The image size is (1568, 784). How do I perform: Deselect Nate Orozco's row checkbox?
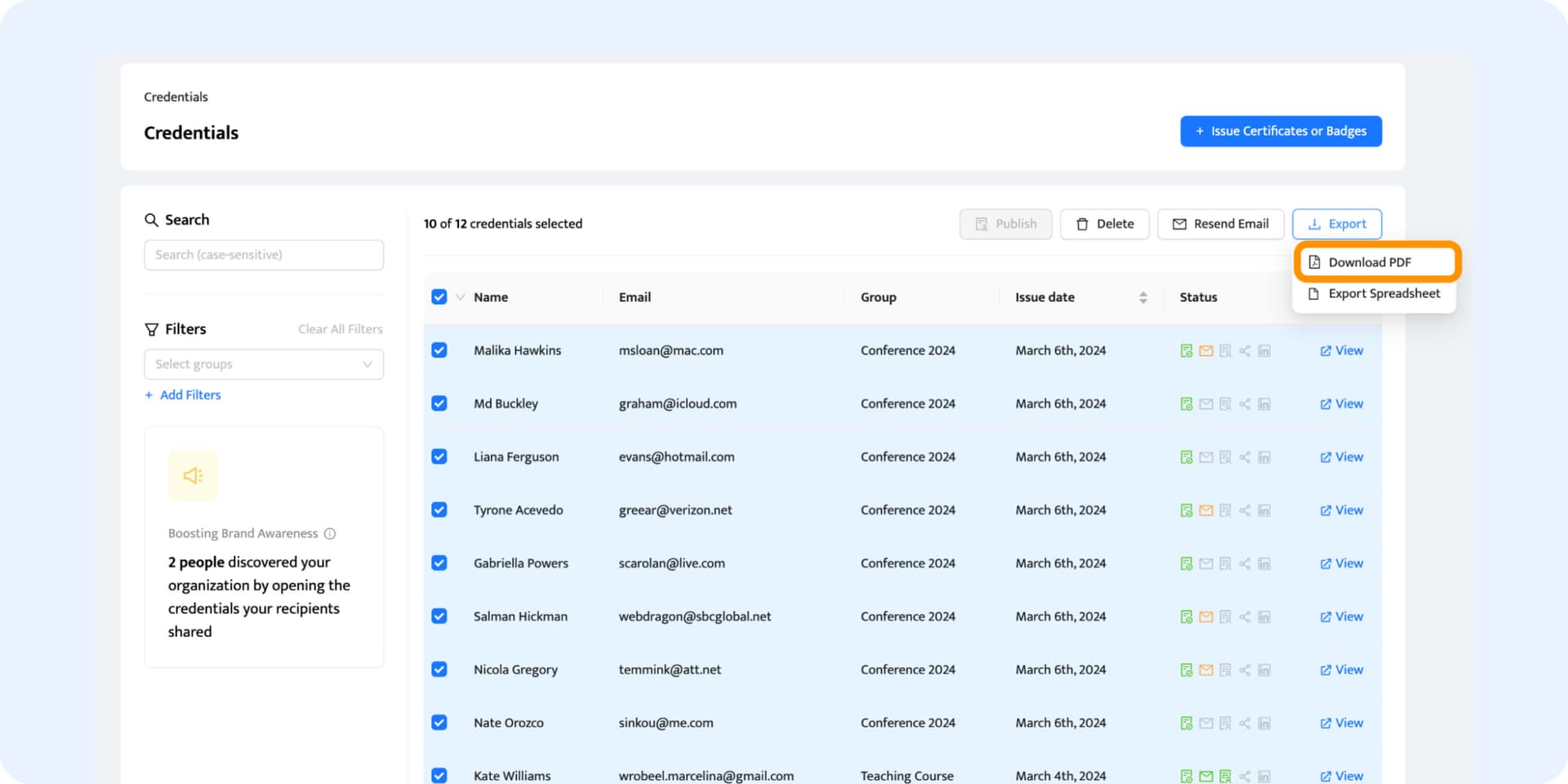(x=439, y=723)
